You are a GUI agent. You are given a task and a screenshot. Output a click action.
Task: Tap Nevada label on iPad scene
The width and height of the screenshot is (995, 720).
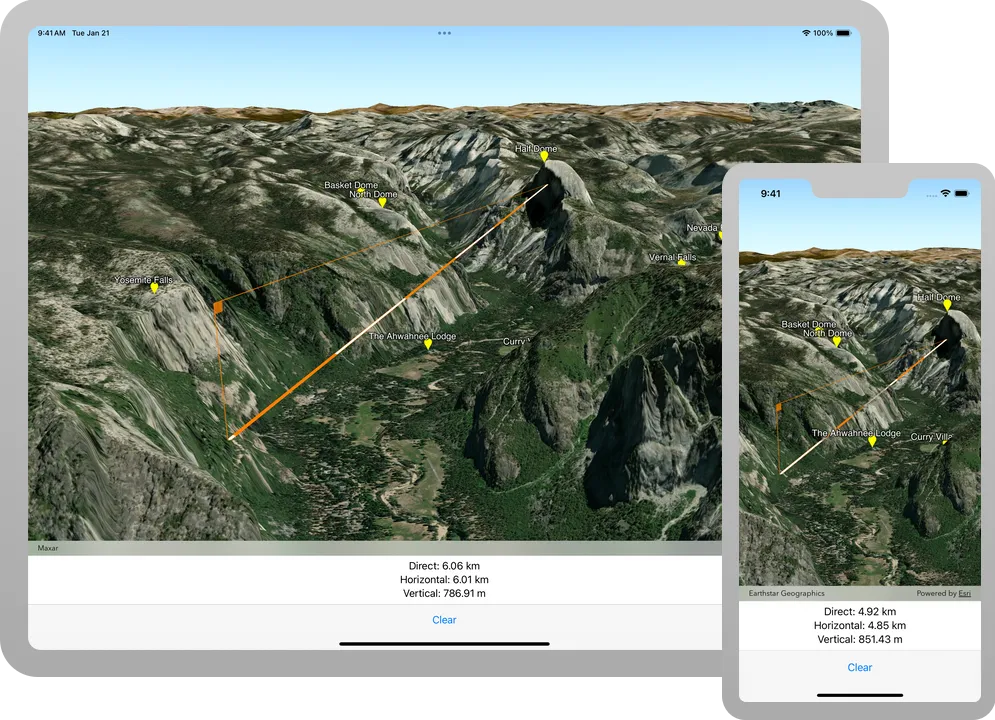pyautogui.click(x=702, y=228)
